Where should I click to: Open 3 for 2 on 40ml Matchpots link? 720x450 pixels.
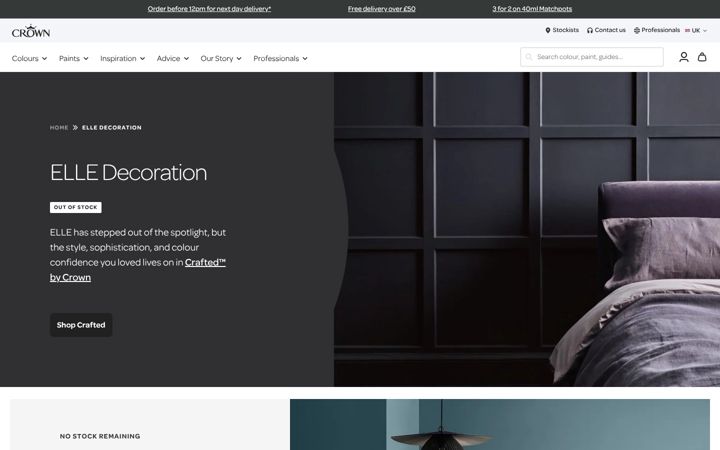[x=532, y=9]
